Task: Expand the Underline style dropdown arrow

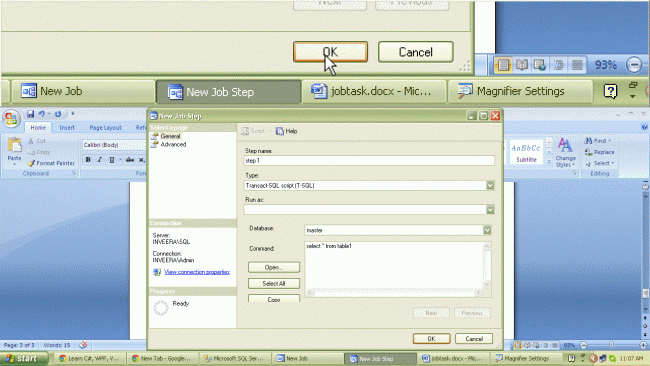Action: tap(120, 160)
